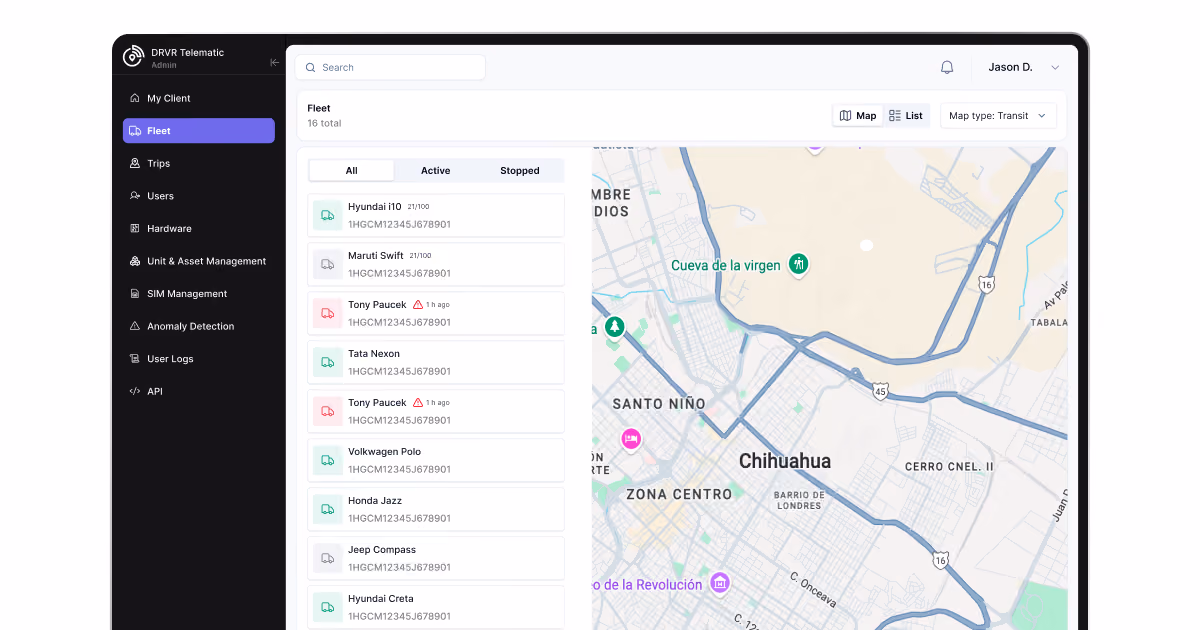Select Fleet in sidebar
Viewport: 1200px width, 630px height.
click(198, 131)
